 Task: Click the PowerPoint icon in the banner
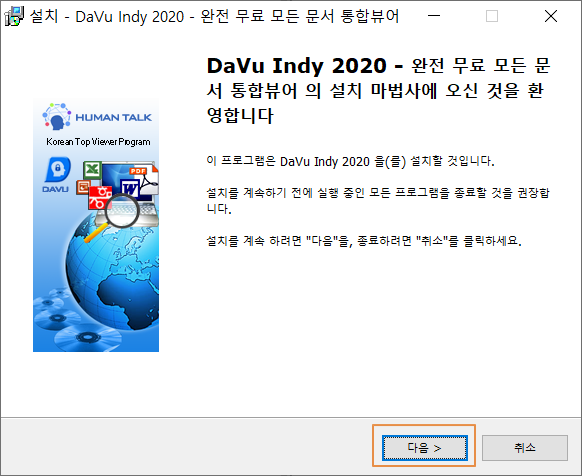click(x=83, y=187)
